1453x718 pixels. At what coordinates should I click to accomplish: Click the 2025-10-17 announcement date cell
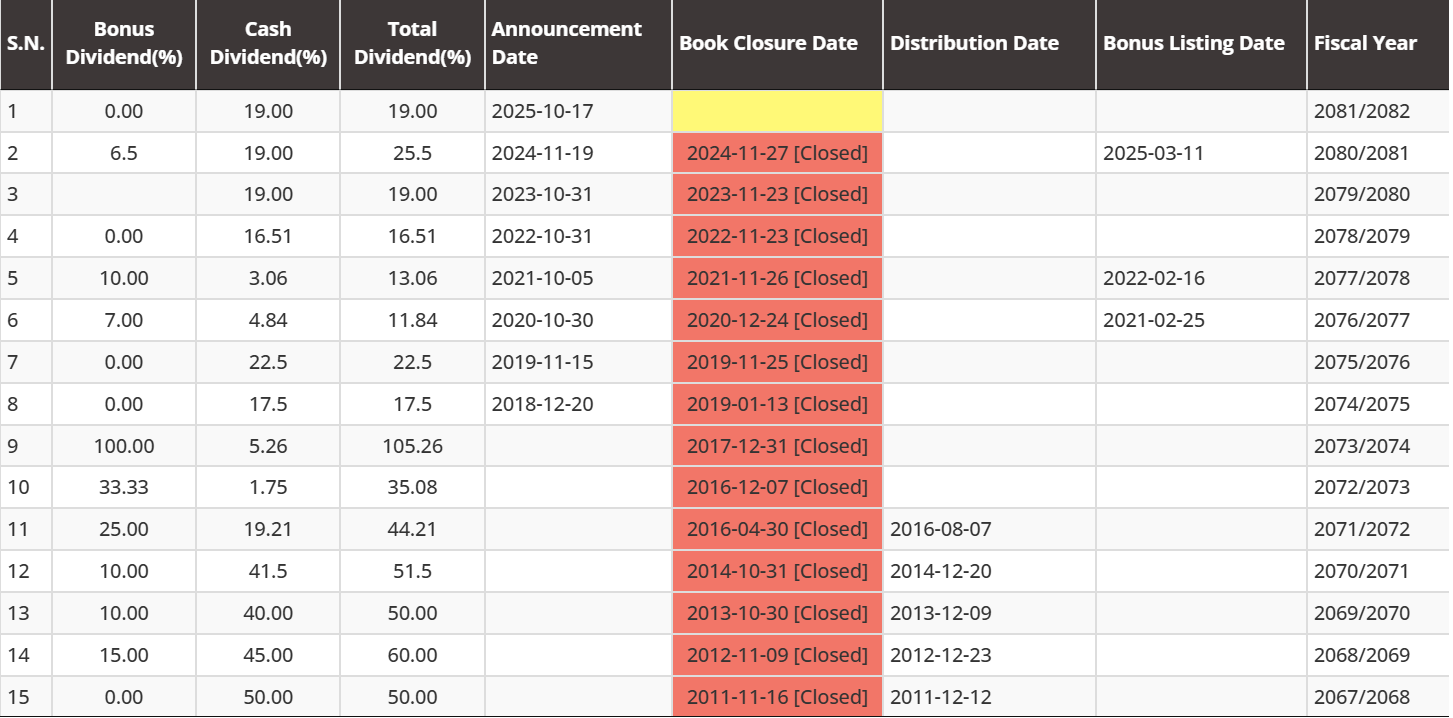coord(542,111)
